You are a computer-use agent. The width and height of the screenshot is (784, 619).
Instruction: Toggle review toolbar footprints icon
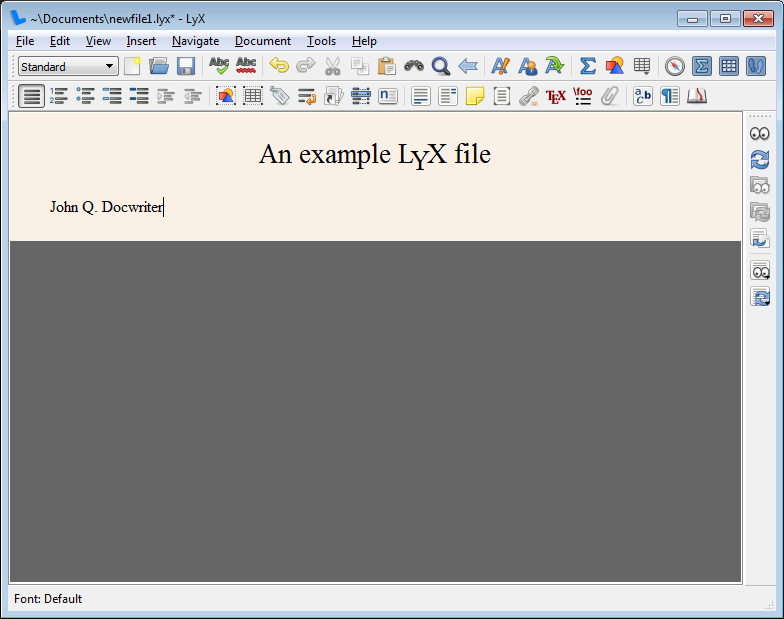pyautogui.click(x=756, y=66)
